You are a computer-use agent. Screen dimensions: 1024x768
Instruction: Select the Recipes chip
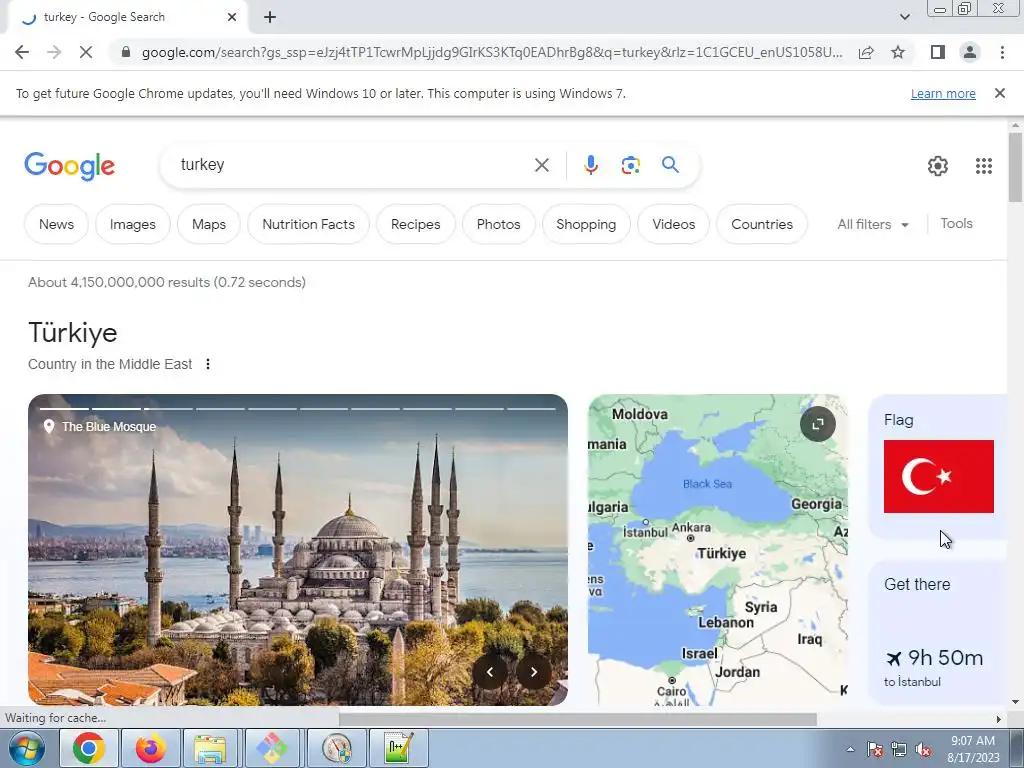pos(415,224)
